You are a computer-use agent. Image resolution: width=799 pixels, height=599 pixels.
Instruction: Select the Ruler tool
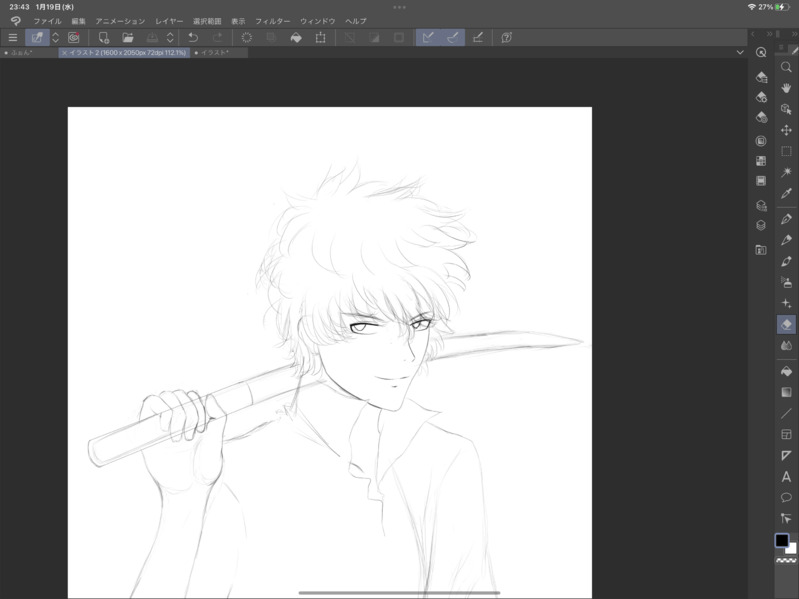(x=786, y=455)
